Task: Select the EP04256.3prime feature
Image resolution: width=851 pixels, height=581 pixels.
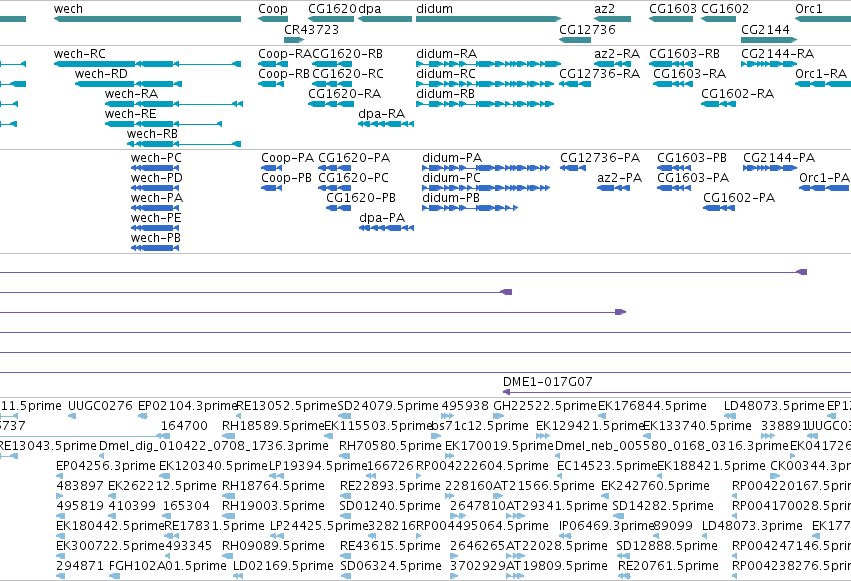Action: [x=60, y=477]
